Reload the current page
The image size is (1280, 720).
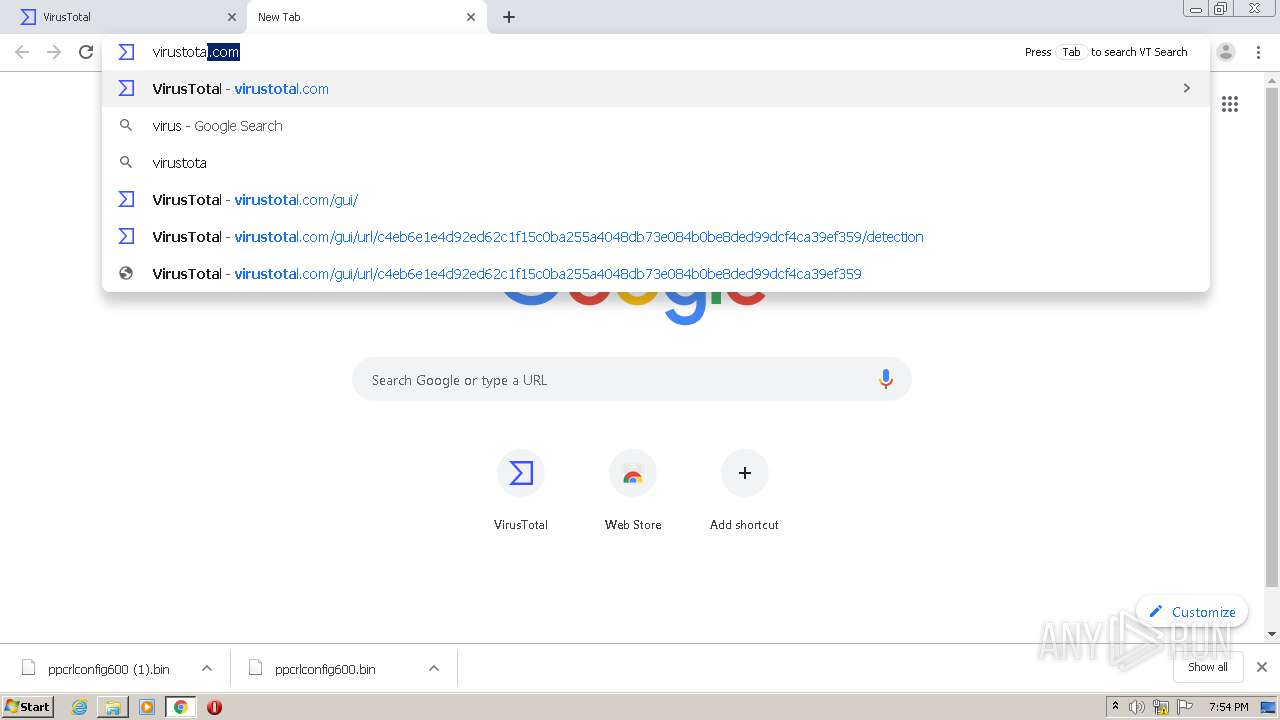pyautogui.click(x=86, y=52)
